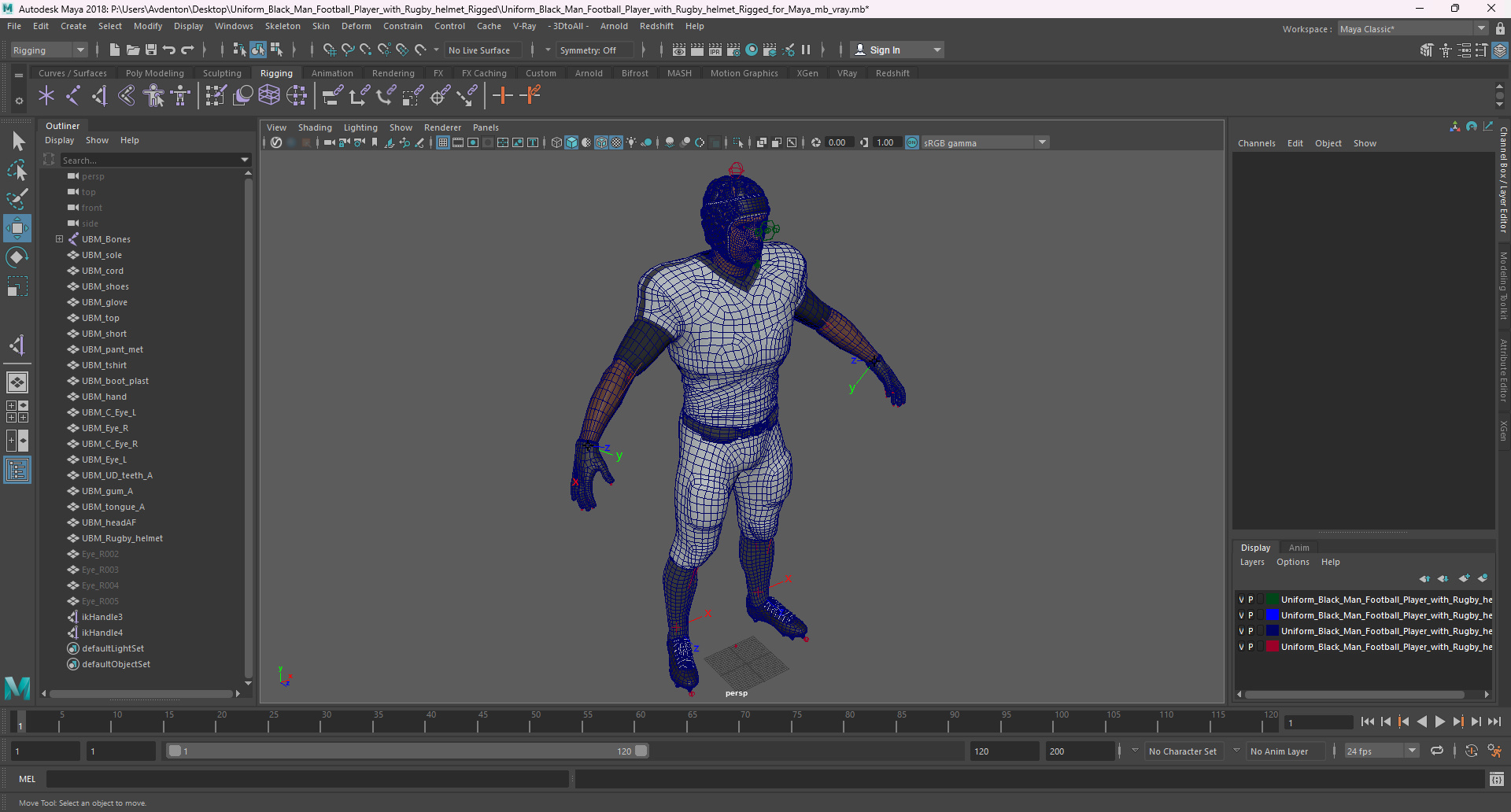Viewport: 1511px width, 812px height.
Task: Open the Skeleton menu
Action: 283,26
